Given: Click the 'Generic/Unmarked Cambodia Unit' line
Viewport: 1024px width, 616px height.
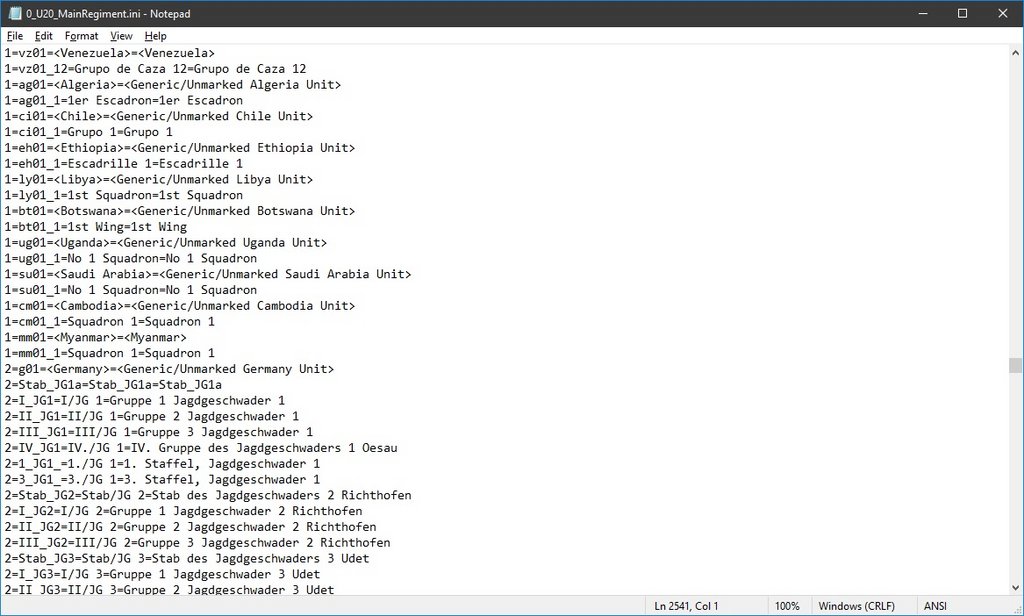Looking at the screenshot, I should click(180, 306).
